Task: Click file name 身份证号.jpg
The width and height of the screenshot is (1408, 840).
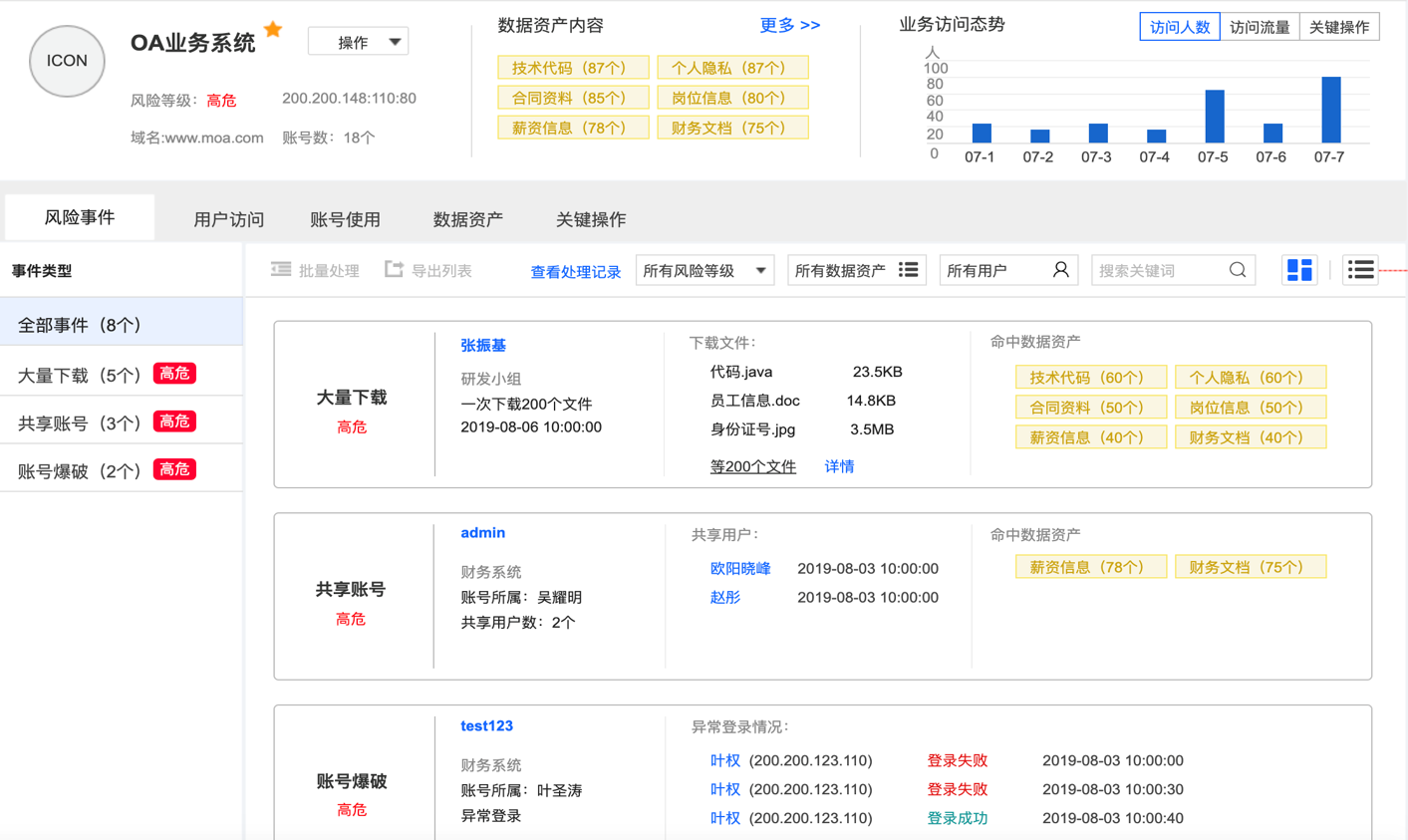Action: (x=752, y=429)
